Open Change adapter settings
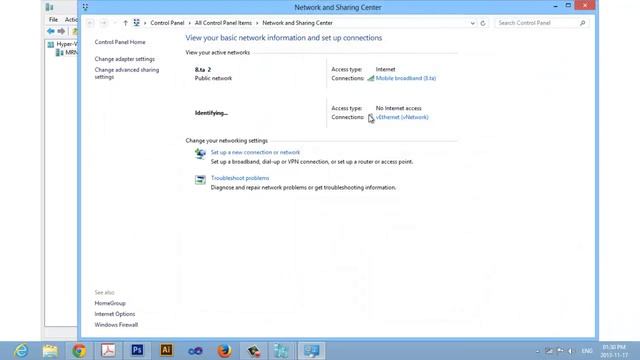This screenshot has width=640, height=360. pyautogui.click(x=124, y=59)
